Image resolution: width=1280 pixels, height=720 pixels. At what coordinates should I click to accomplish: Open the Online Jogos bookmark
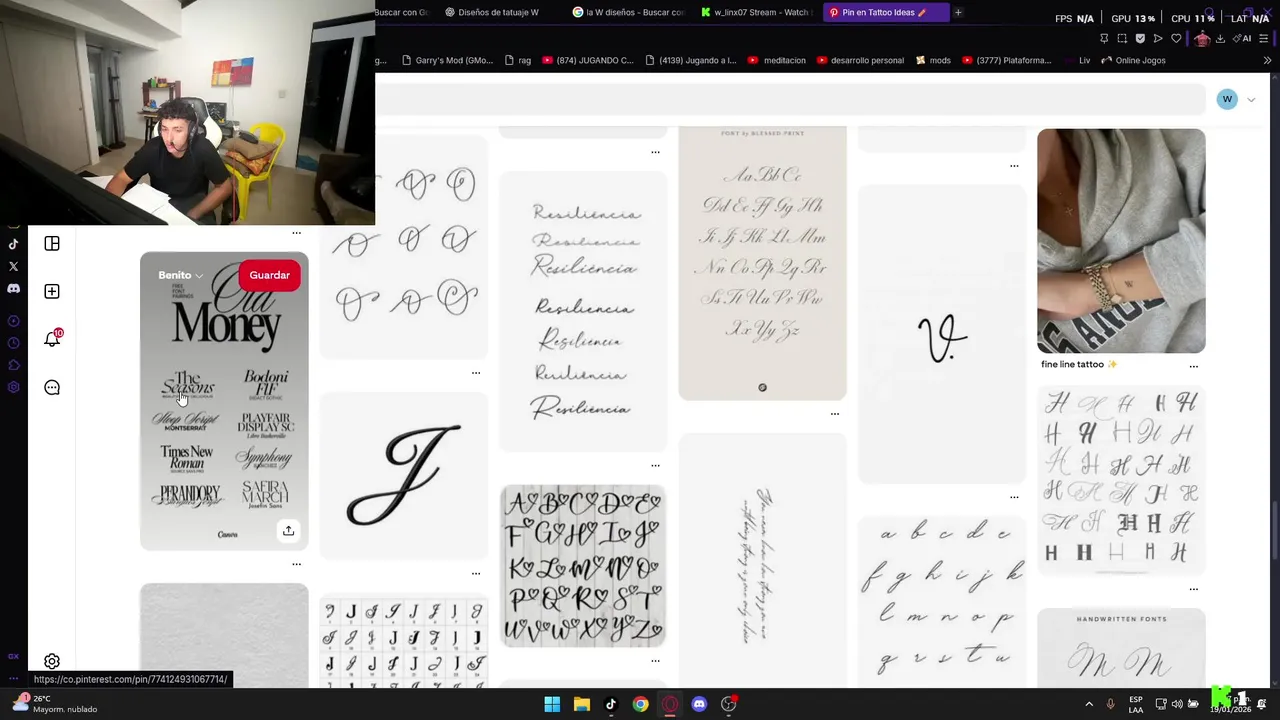click(1133, 60)
